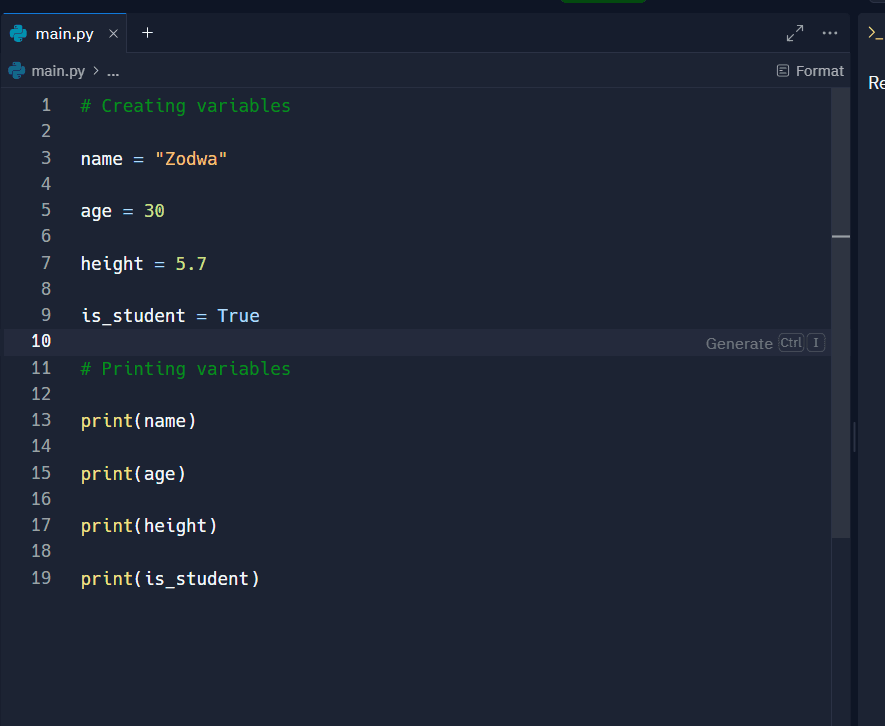Select main.py in the breadcrumb path

[x=58, y=71]
